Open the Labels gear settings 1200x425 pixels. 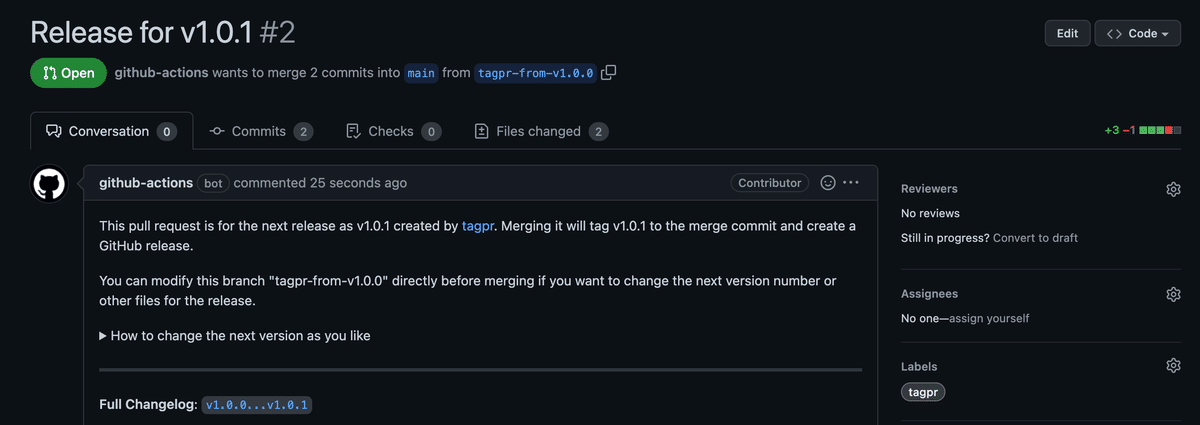[x=1173, y=366]
